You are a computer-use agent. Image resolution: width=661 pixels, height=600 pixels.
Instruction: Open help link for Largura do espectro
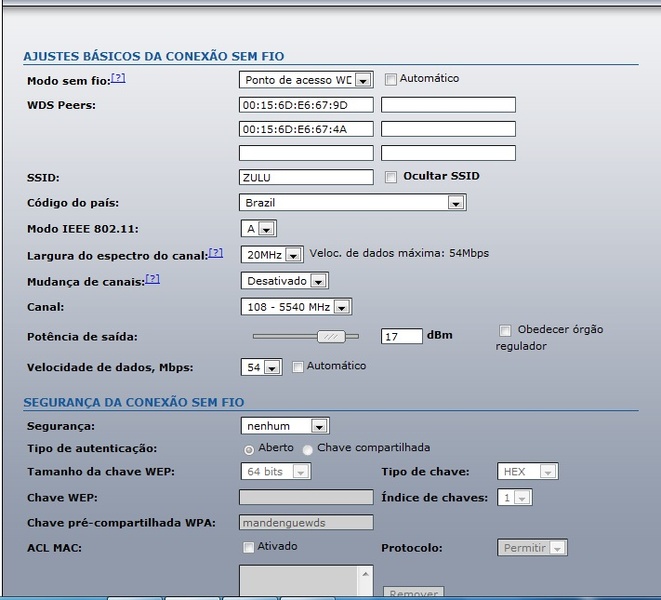(x=216, y=253)
